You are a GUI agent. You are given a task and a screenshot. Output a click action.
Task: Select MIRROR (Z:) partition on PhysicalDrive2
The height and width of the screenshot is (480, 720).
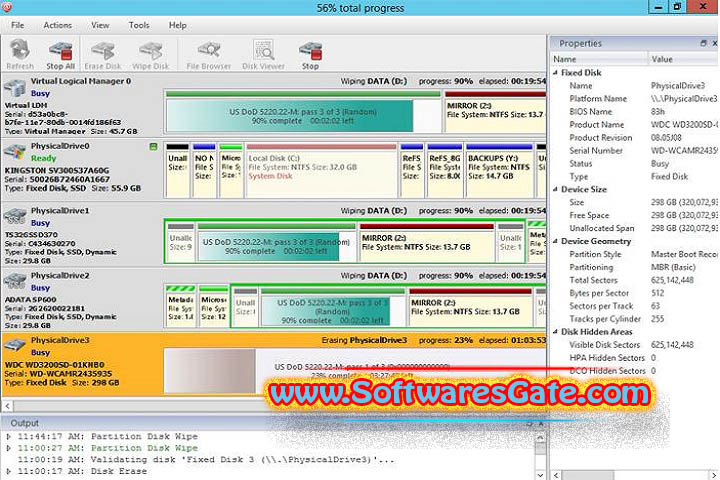click(x=470, y=308)
